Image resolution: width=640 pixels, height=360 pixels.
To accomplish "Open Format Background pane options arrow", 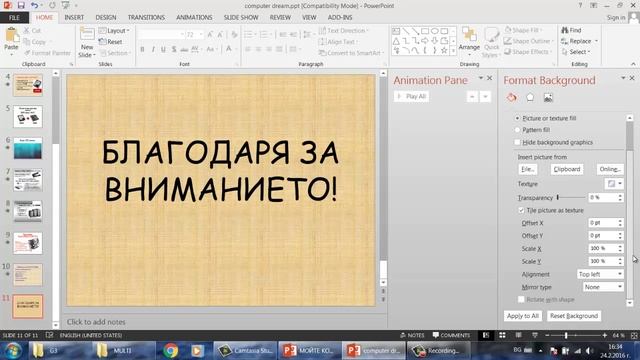I will click(x=623, y=78).
